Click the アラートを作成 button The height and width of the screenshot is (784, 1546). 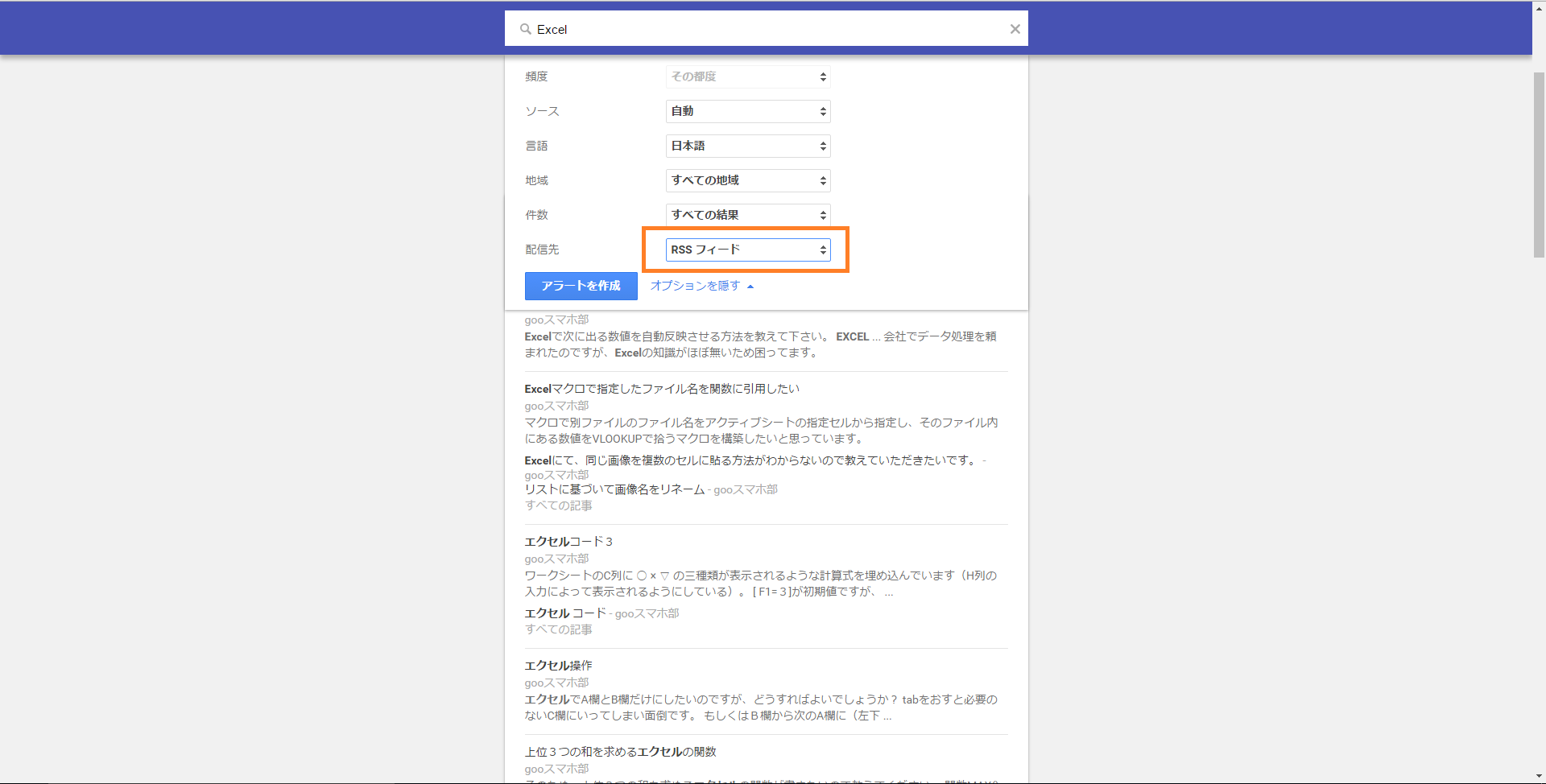[x=581, y=286]
